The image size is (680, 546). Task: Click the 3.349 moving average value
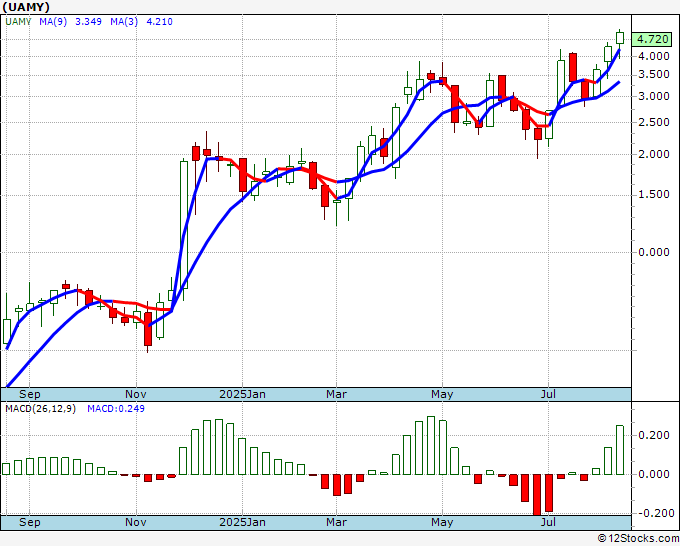tap(88, 22)
